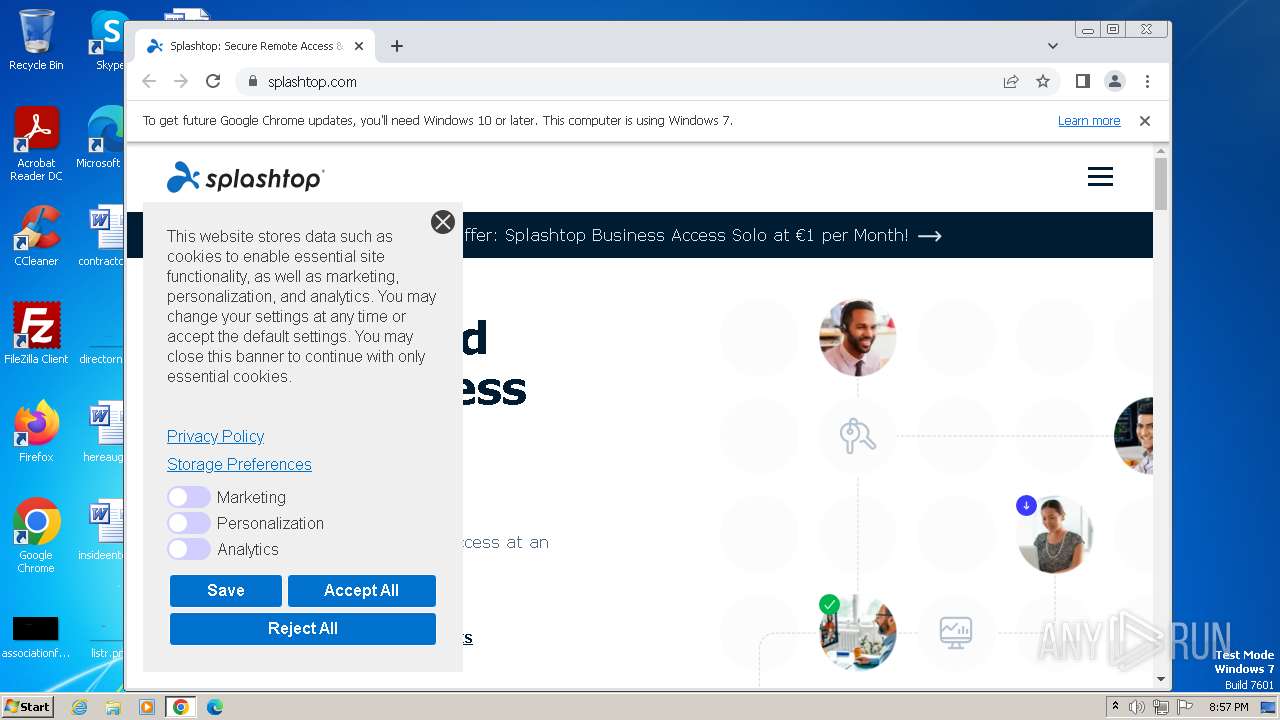Image resolution: width=1280 pixels, height=720 pixels.
Task: Dismiss the Chrome update infobar
Action: [1145, 121]
